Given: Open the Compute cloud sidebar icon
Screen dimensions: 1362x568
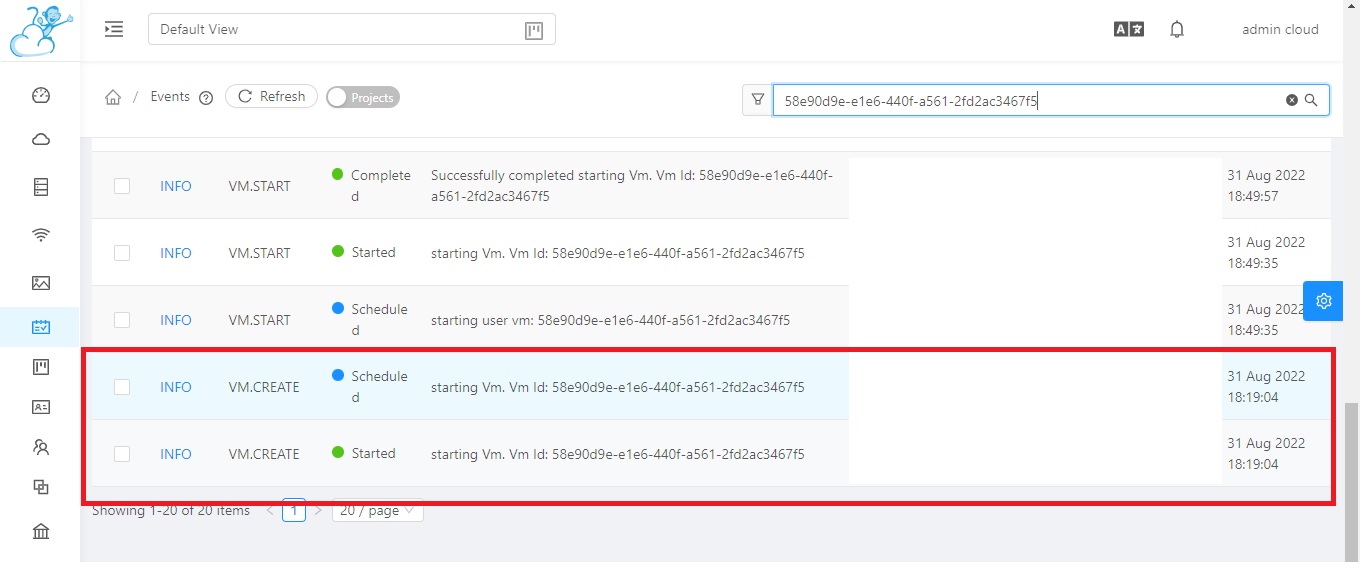Looking at the screenshot, I should 41,140.
